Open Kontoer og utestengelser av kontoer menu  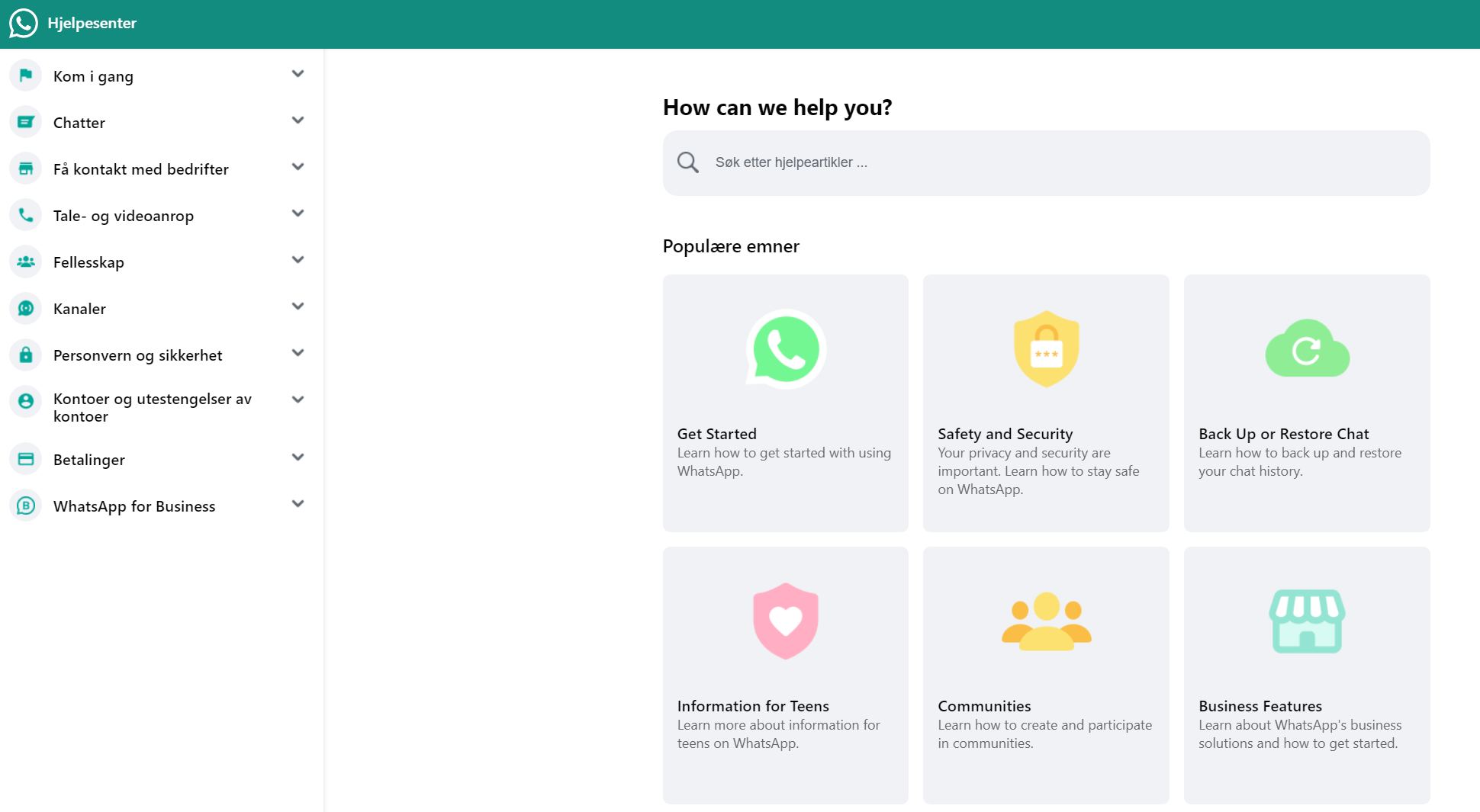coord(152,407)
